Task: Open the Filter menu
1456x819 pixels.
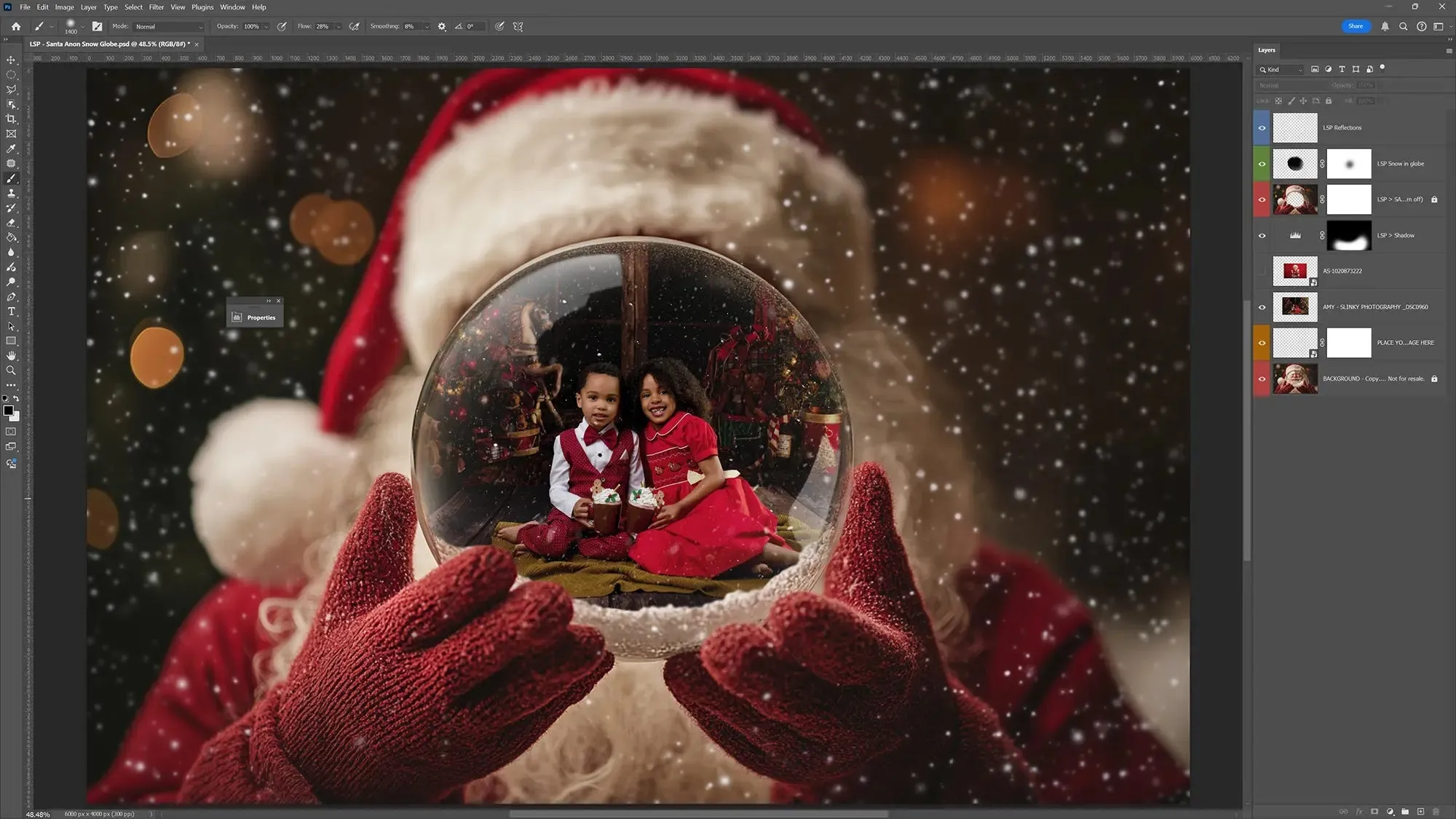Action: (157, 7)
